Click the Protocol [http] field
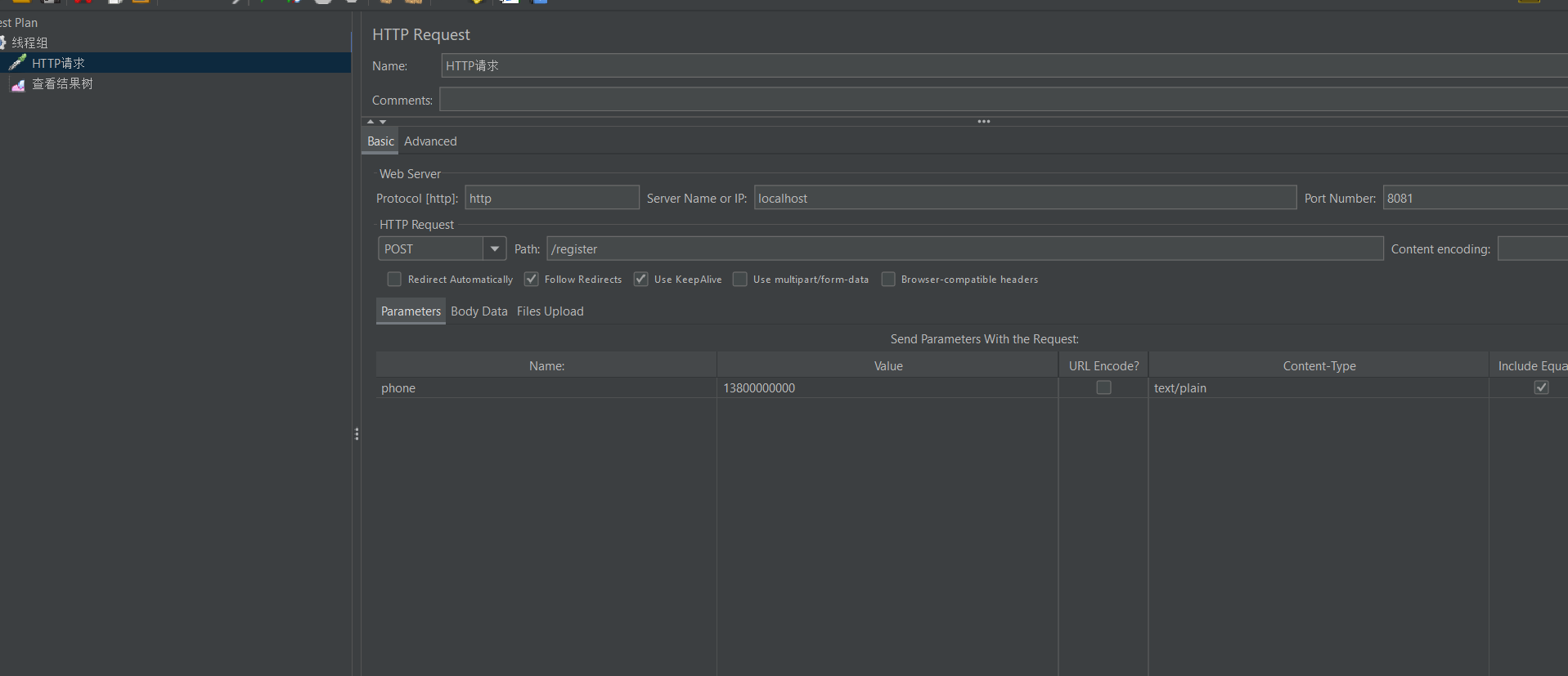 pyautogui.click(x=552, y=198)
